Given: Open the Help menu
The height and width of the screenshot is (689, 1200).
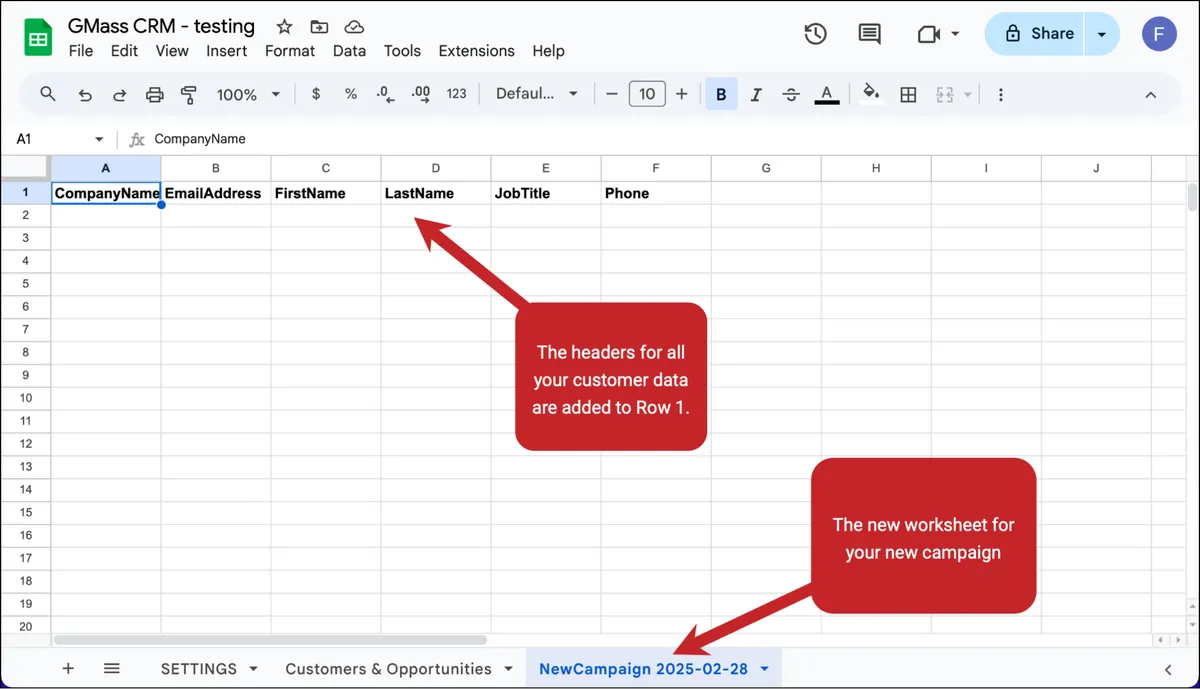Looking at the screenshot, I should 548,51.
